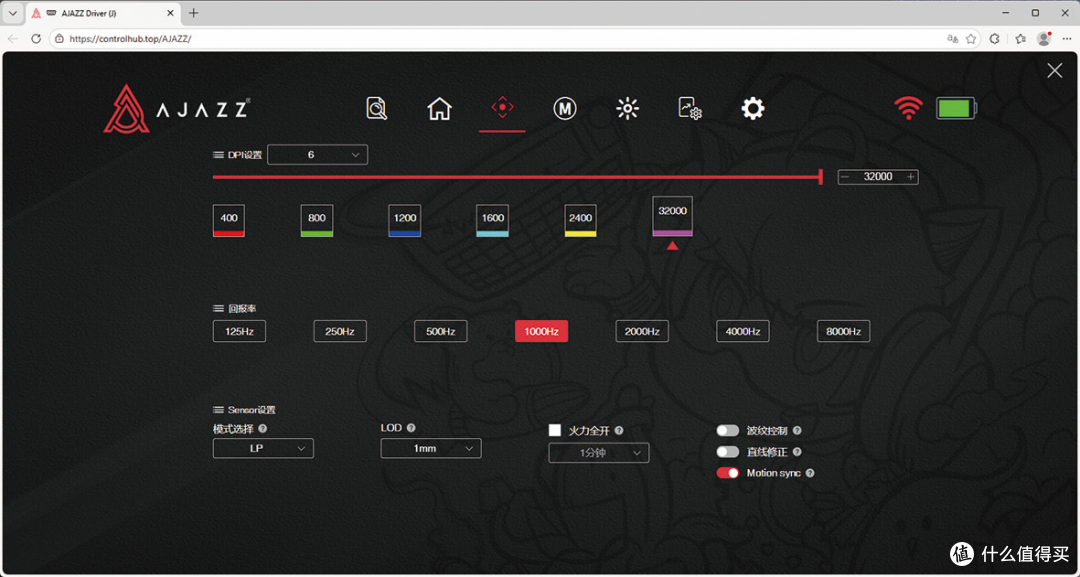Viewport: 1080px width, 577px height.
Task: Disable the Motion sync switch
Action: click(x=727, y=474)
